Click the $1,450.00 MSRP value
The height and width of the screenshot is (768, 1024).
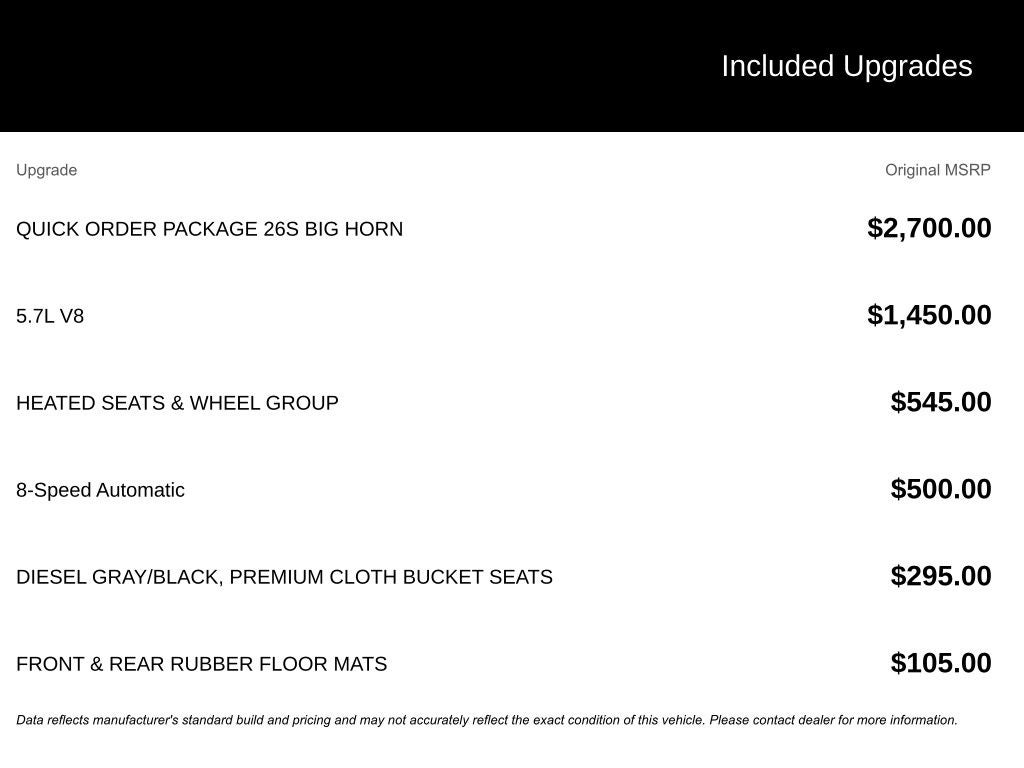(x=929, y=315)
